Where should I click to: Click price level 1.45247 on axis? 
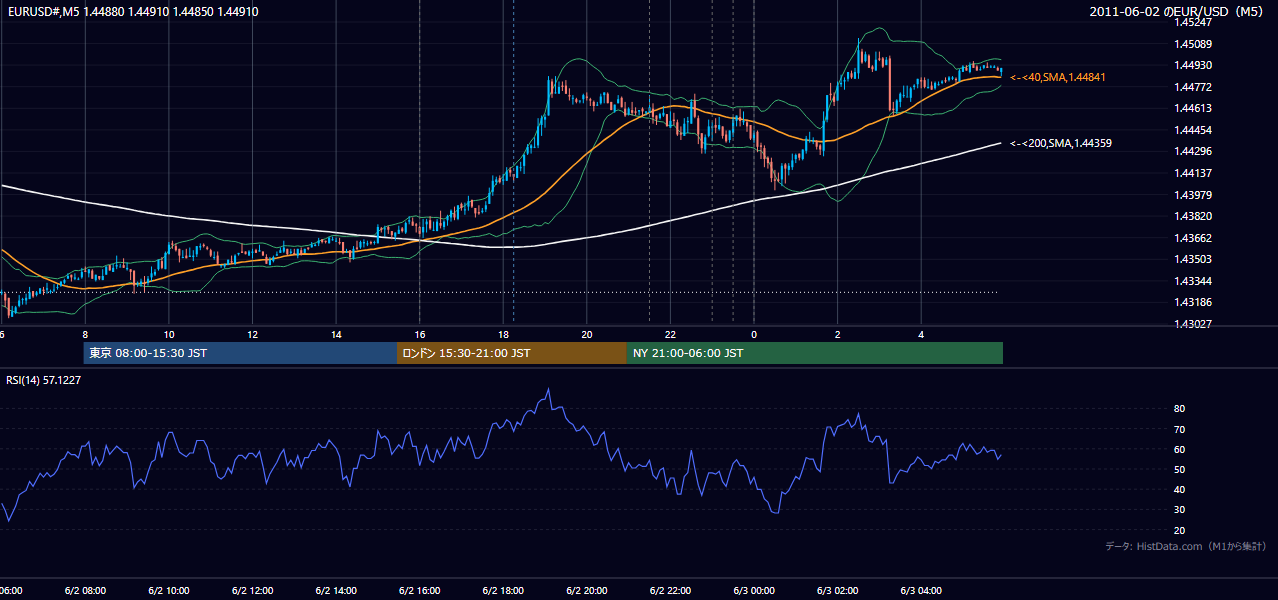[x=1193, y=22]
